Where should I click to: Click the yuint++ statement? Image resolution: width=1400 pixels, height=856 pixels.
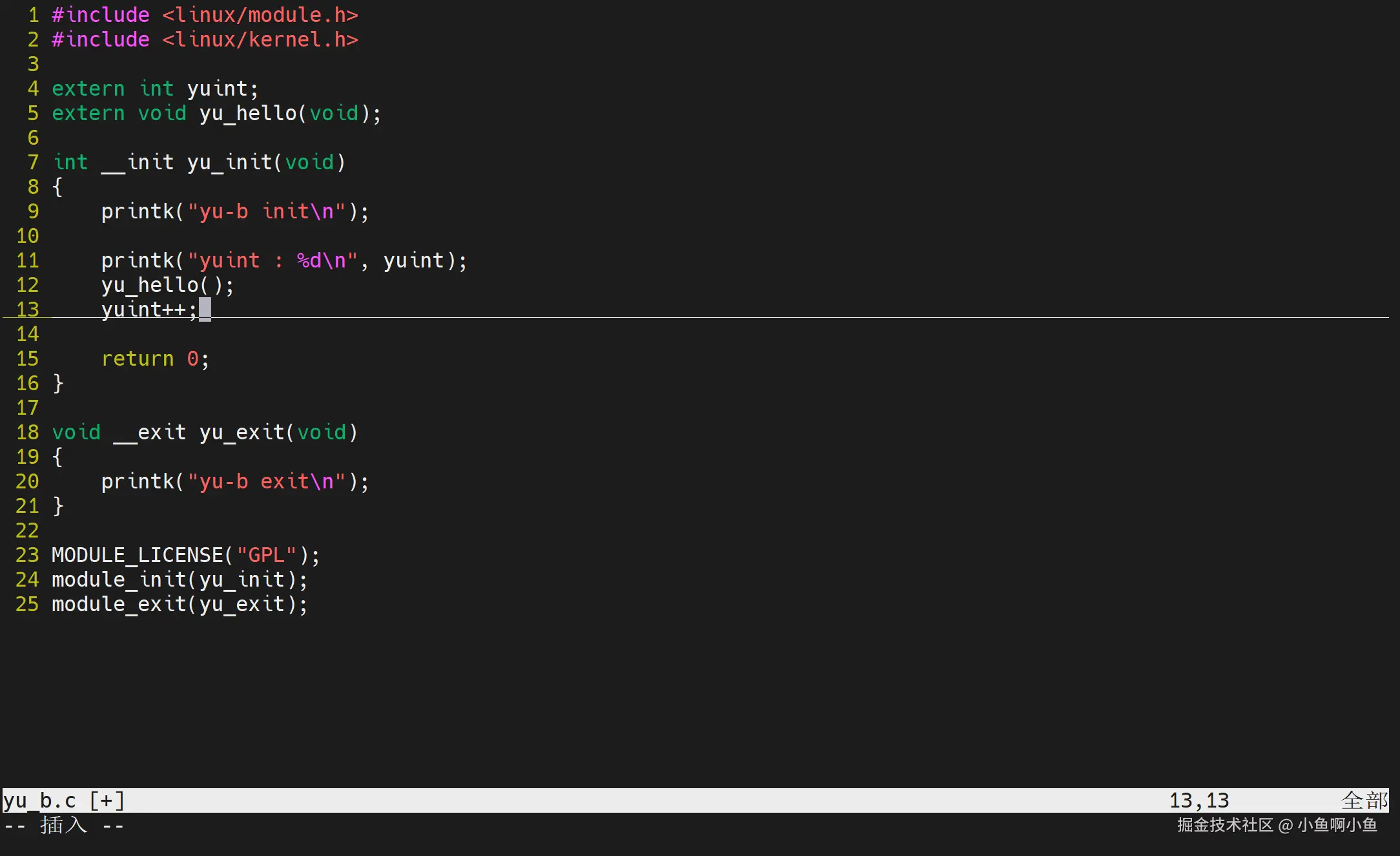(x=149, y=309)
